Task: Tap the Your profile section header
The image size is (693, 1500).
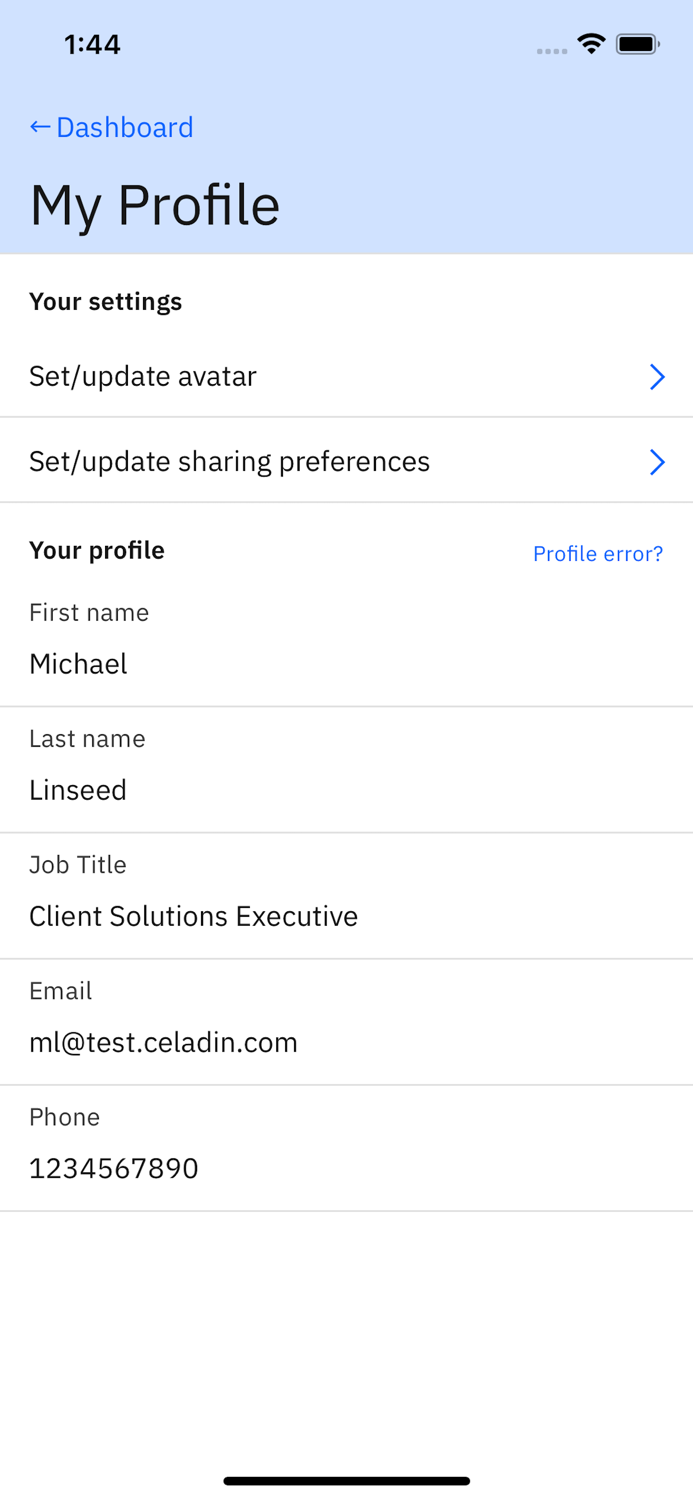Action: 97,550
